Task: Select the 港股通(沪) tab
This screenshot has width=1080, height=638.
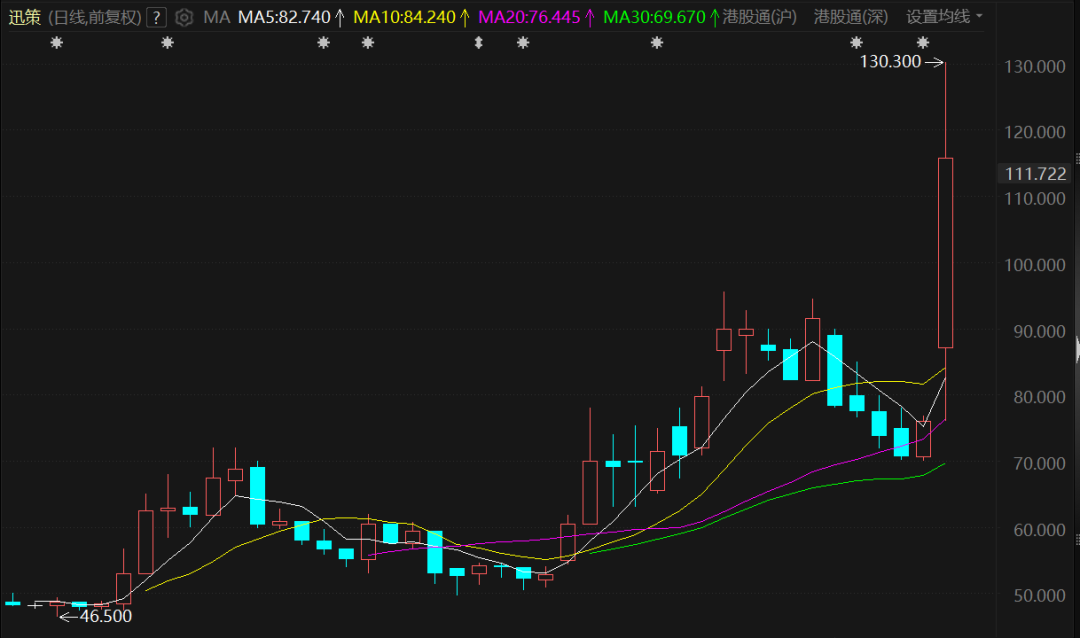Action: pos(760,17)
